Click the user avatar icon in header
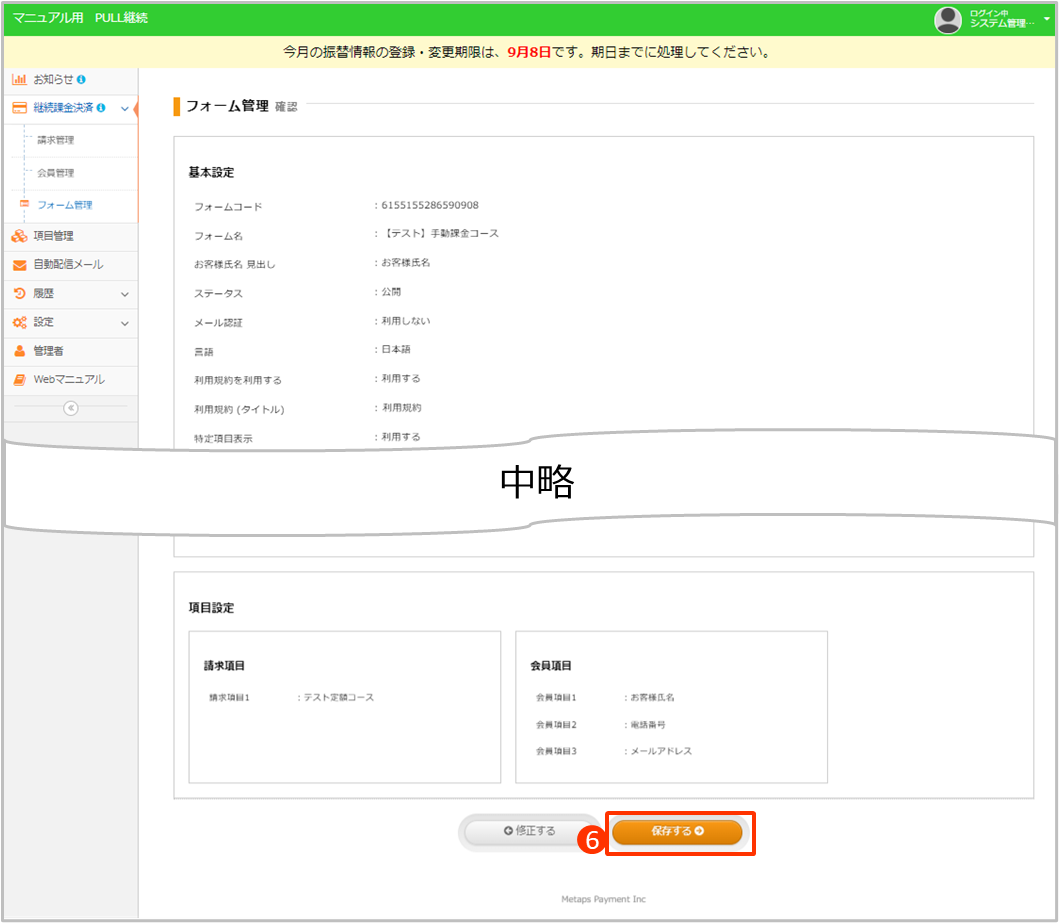The image size is (1059, 923). 947,19
